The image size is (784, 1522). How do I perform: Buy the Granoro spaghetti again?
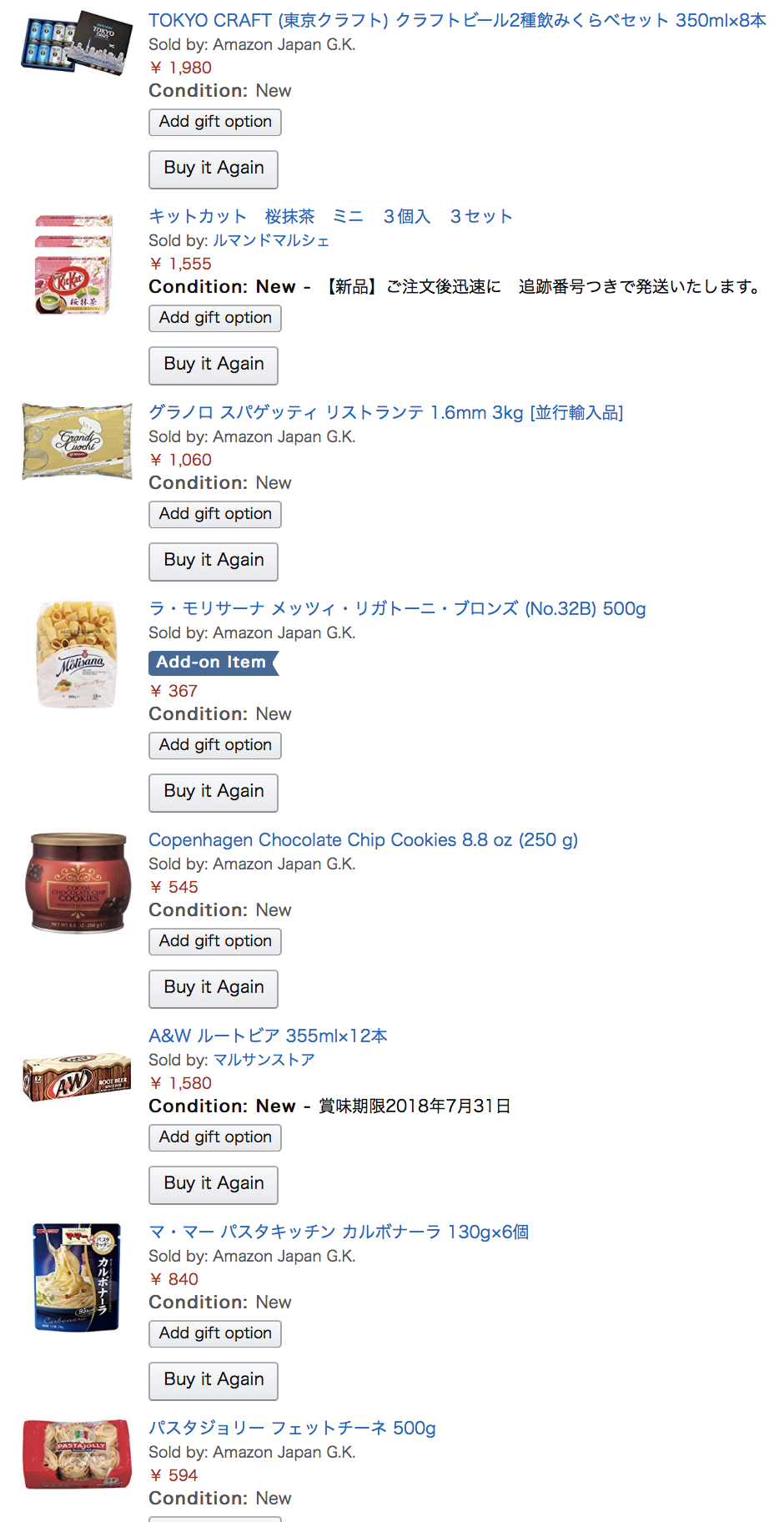point(214,561)
